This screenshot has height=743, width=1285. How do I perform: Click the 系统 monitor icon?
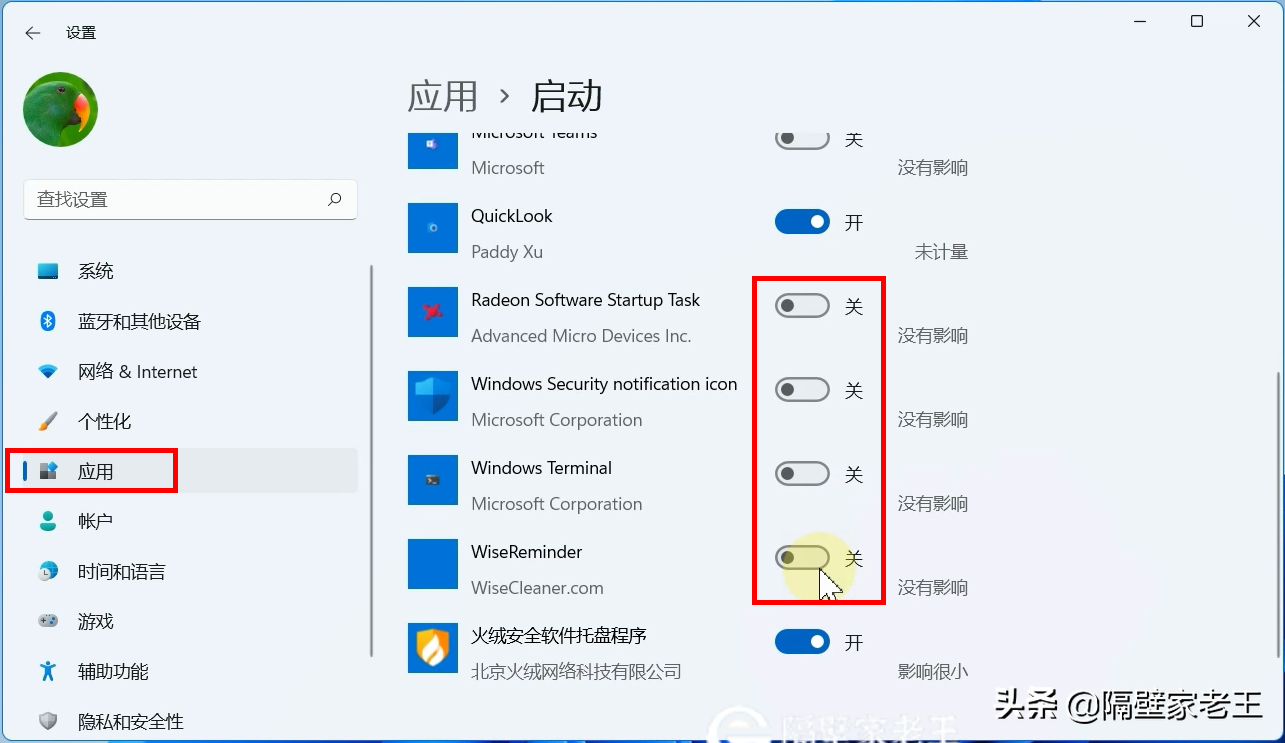click(x=48, y=271)
